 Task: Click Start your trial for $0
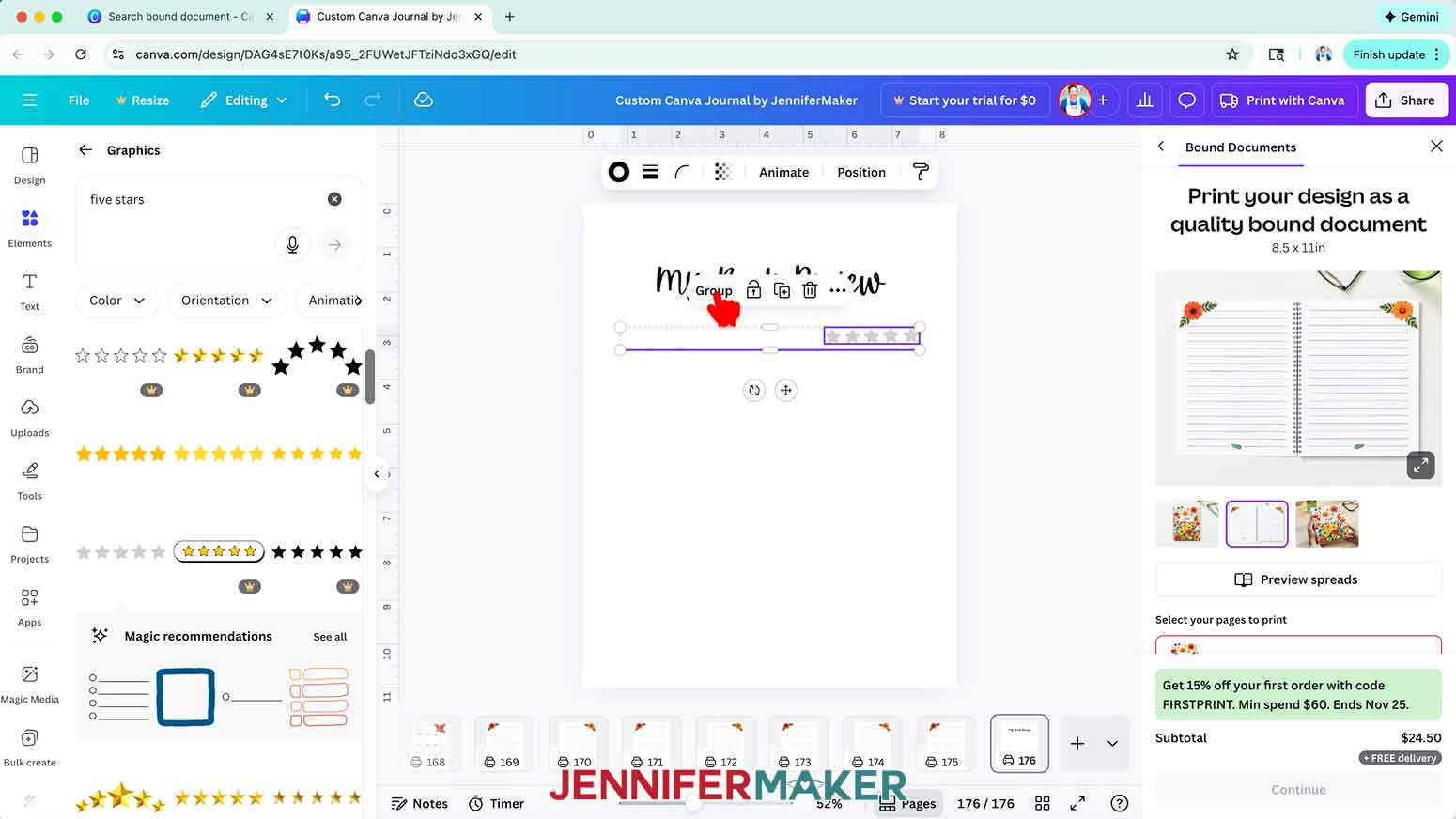tap(965, 100)
